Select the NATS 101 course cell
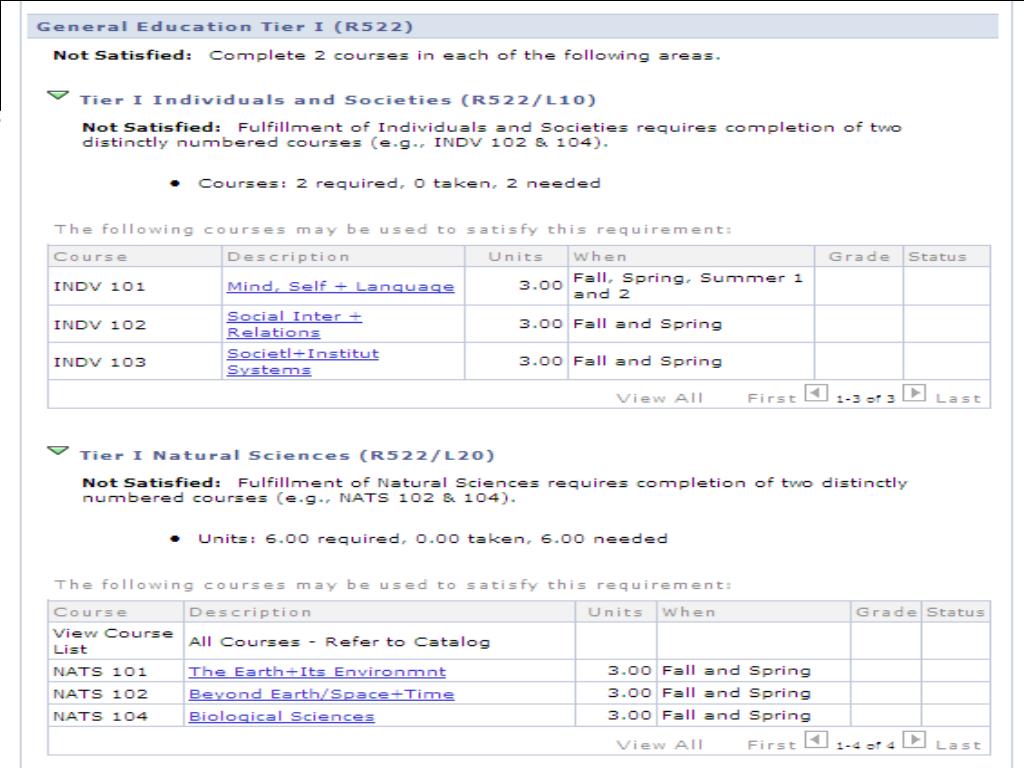 coord(116,671)
